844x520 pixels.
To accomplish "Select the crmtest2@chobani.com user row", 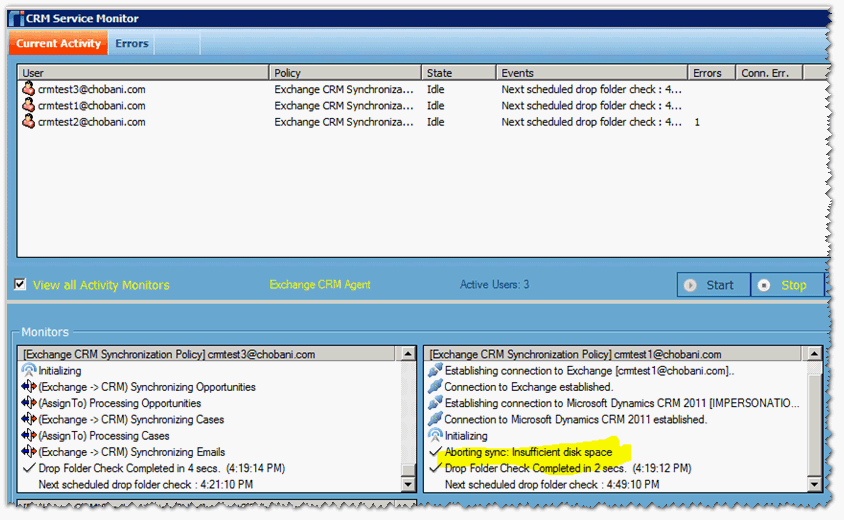I will (x=423, y=122).
